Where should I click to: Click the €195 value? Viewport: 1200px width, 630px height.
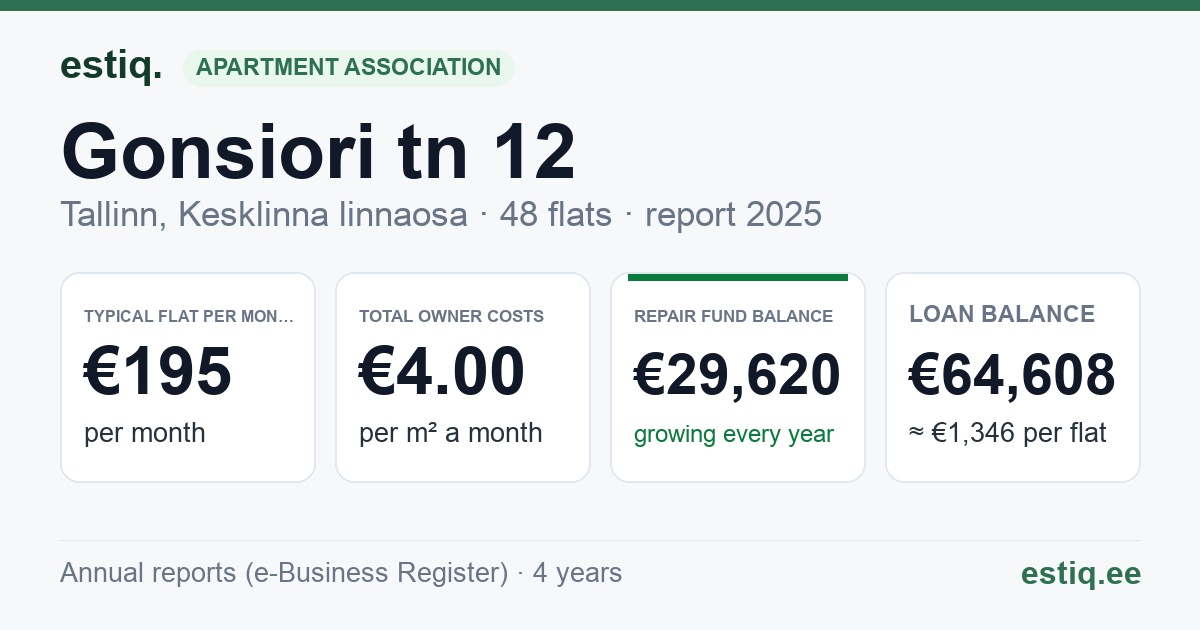(x=158, y=371)
